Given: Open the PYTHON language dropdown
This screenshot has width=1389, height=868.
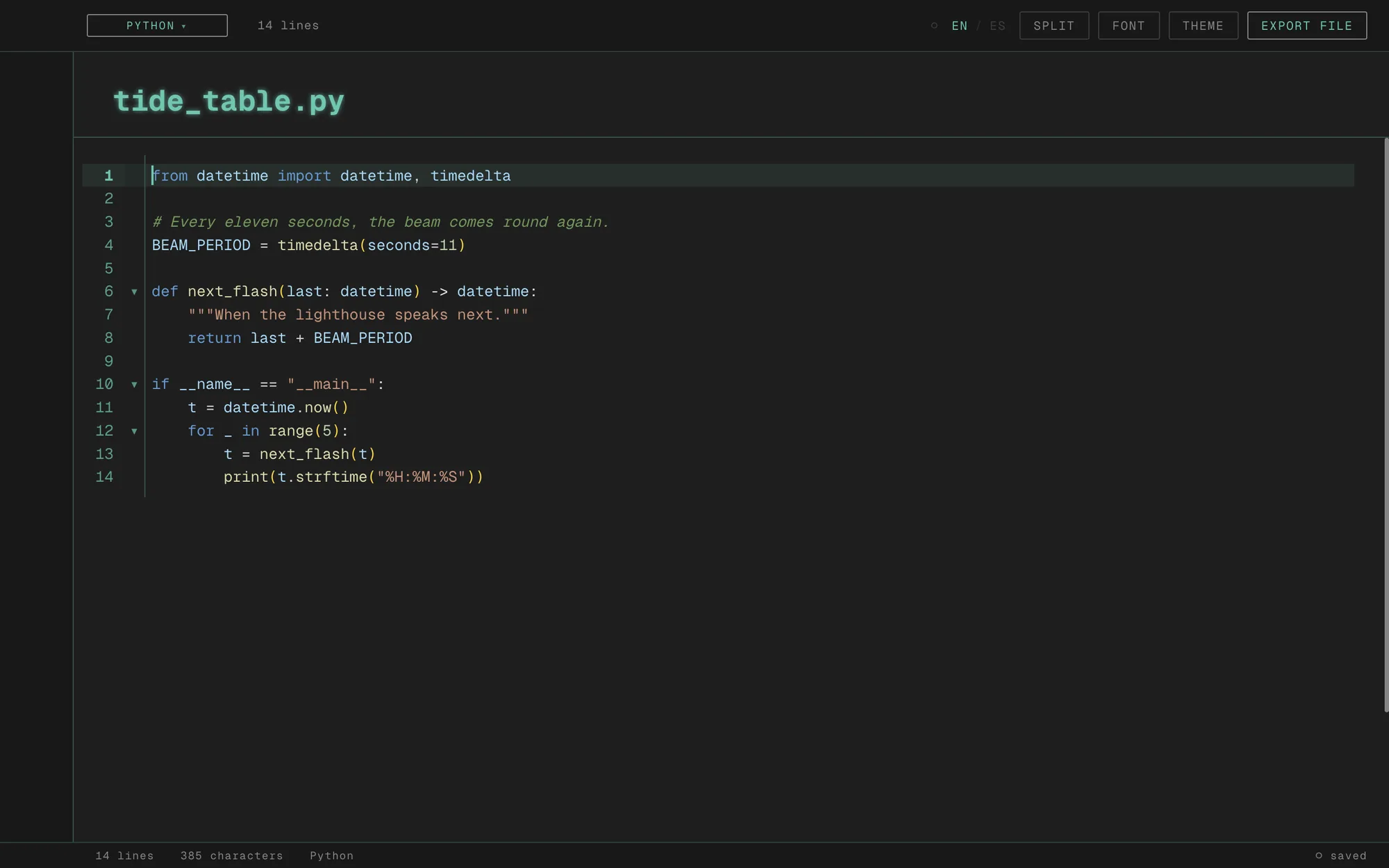Looking at the screenshot, I should [157, 26].
